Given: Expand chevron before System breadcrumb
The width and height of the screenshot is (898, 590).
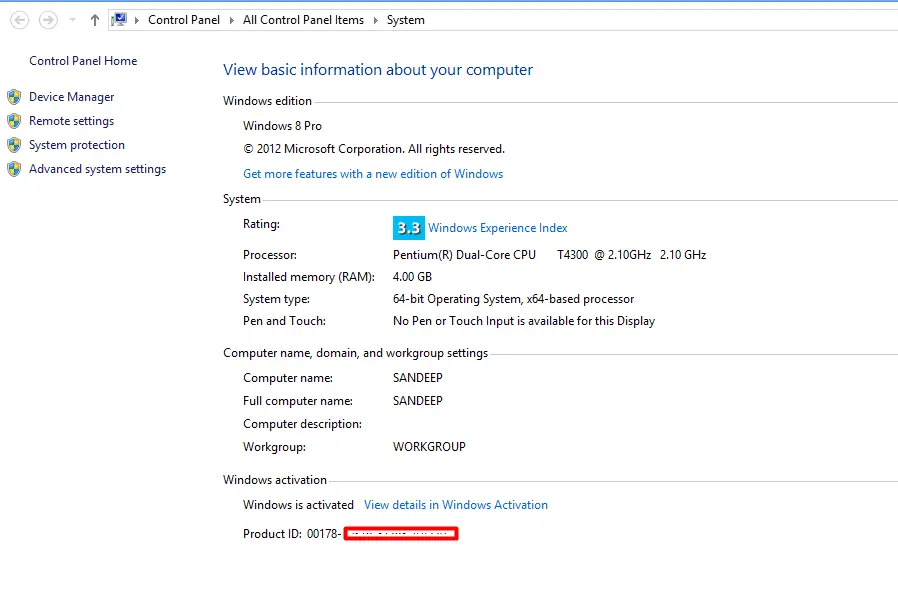Looking at the screenshot, I should [x=376, y=20].
